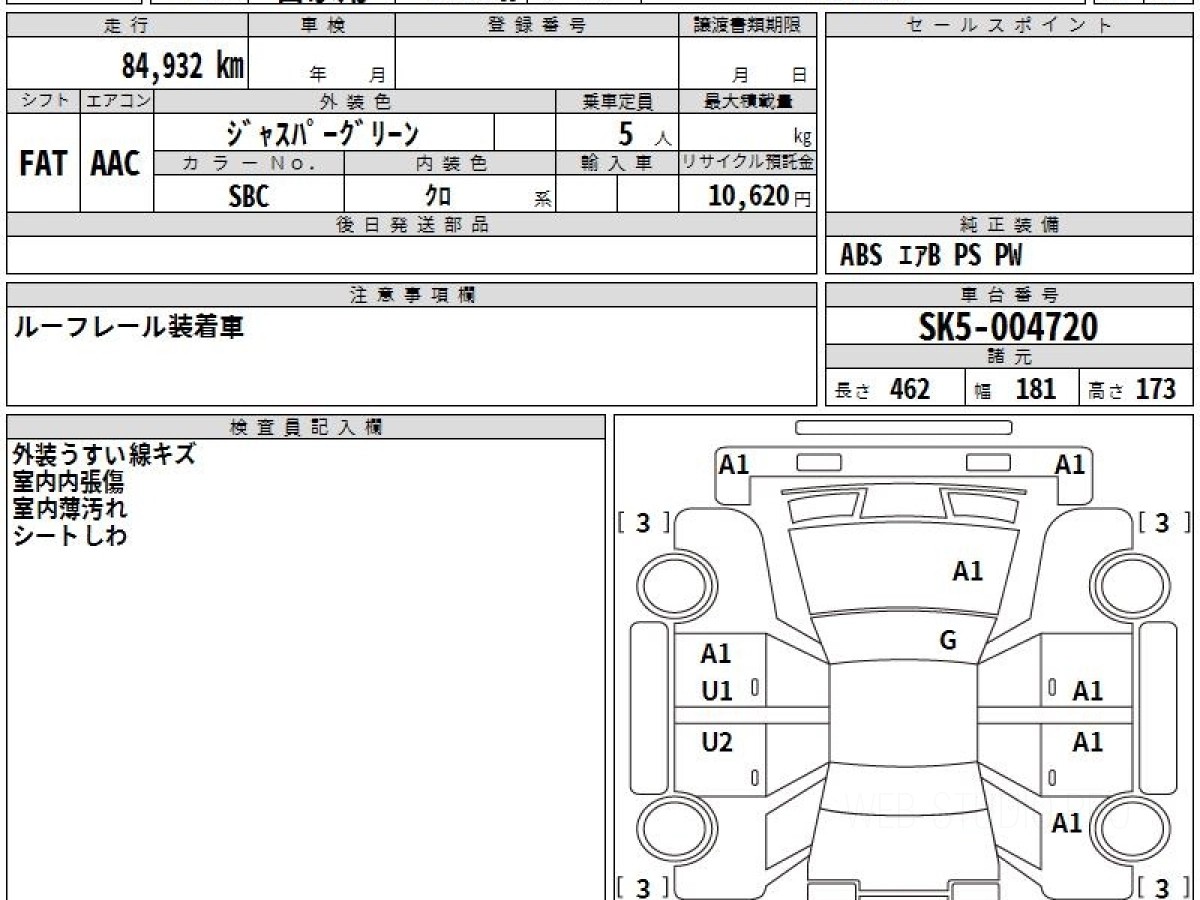Click the G mark on the windshield
Viewport: 1200px width, 900px height.
pyautogui.click(x=948, y=641)
